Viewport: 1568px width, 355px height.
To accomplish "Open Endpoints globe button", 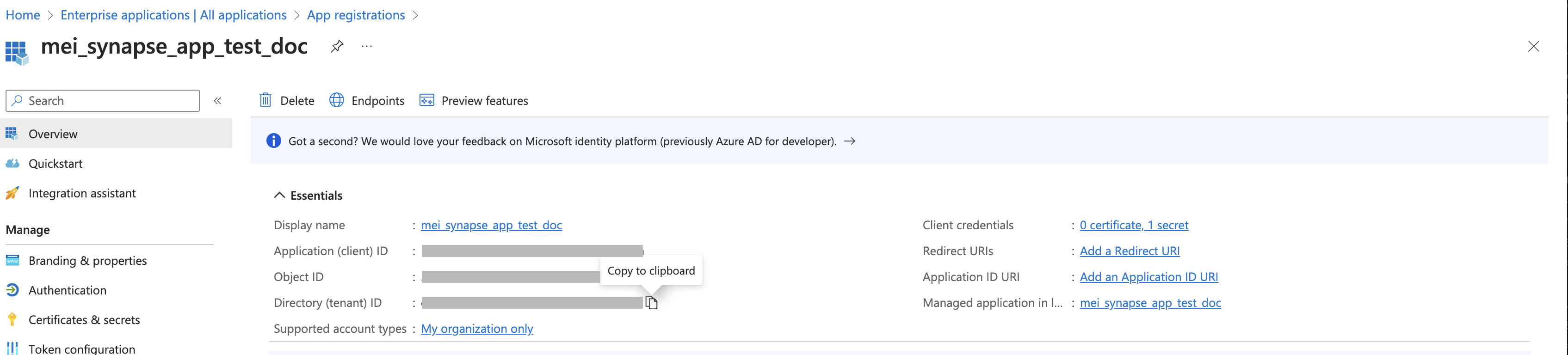I will pos(337,100).
